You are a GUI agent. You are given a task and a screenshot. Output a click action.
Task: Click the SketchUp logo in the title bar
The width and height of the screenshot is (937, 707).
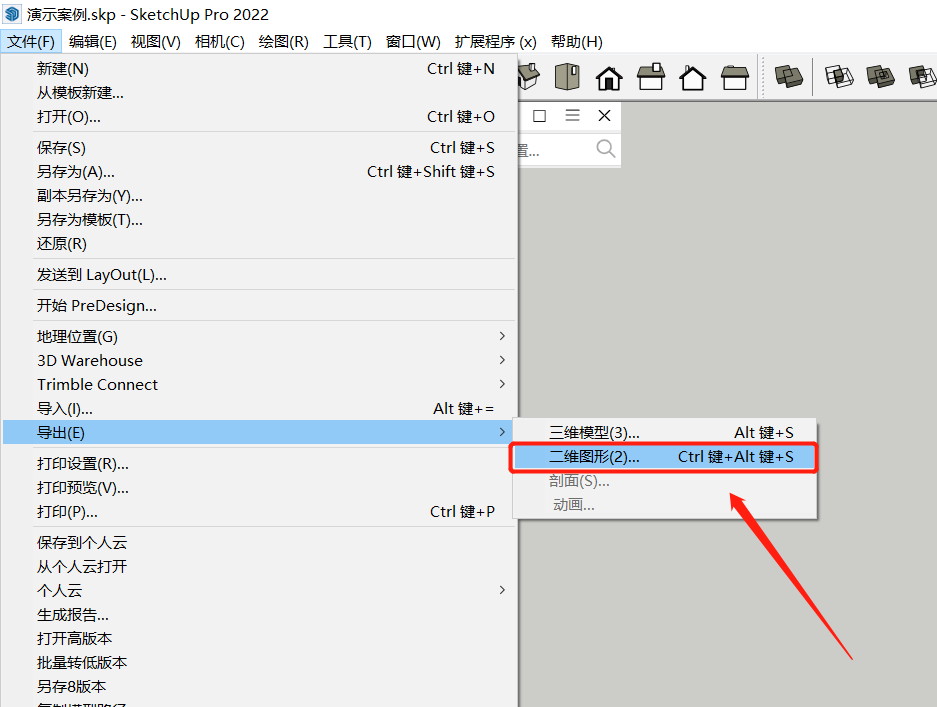pos(12,14)
